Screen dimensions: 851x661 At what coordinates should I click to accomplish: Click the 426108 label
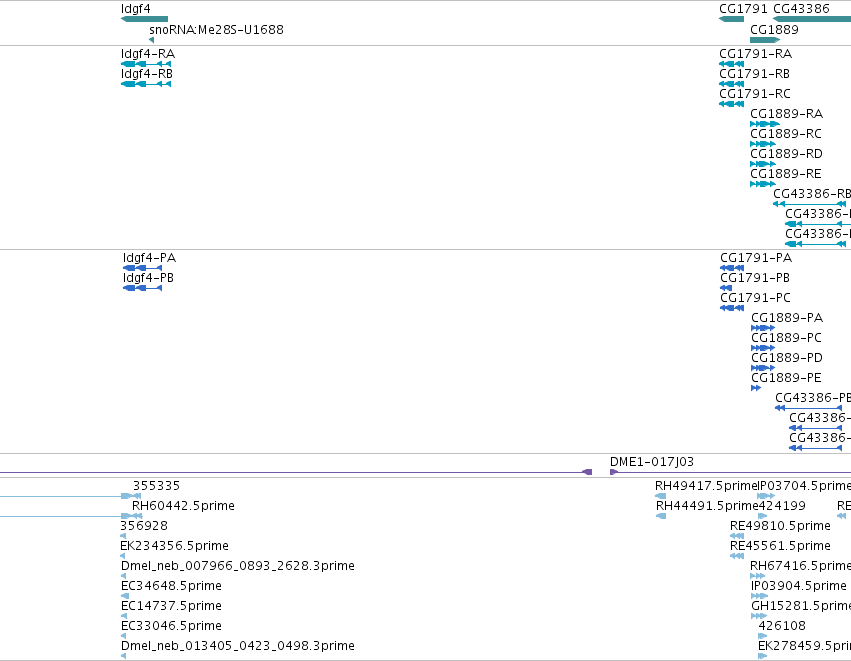pos(782,626)
